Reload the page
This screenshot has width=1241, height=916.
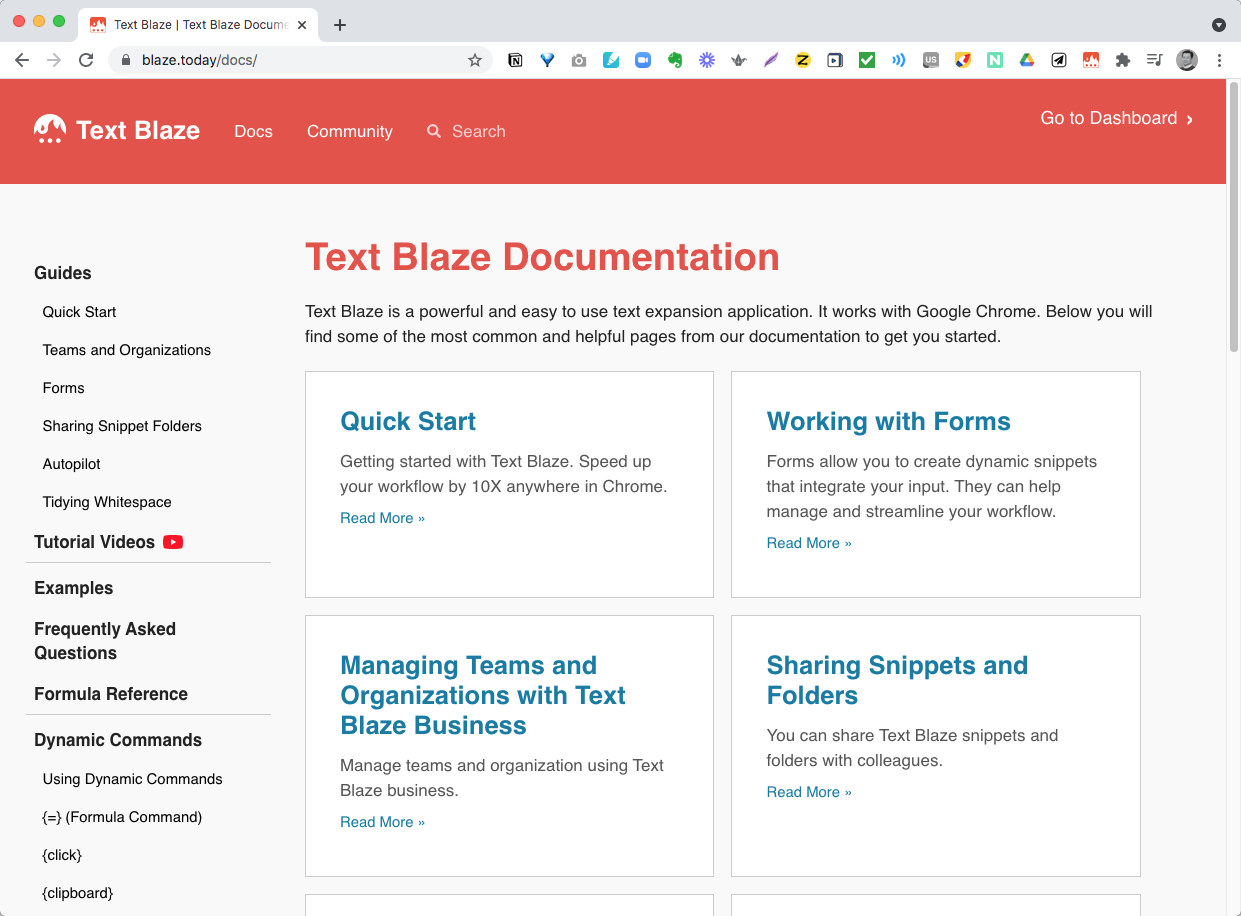coord(86,60)
